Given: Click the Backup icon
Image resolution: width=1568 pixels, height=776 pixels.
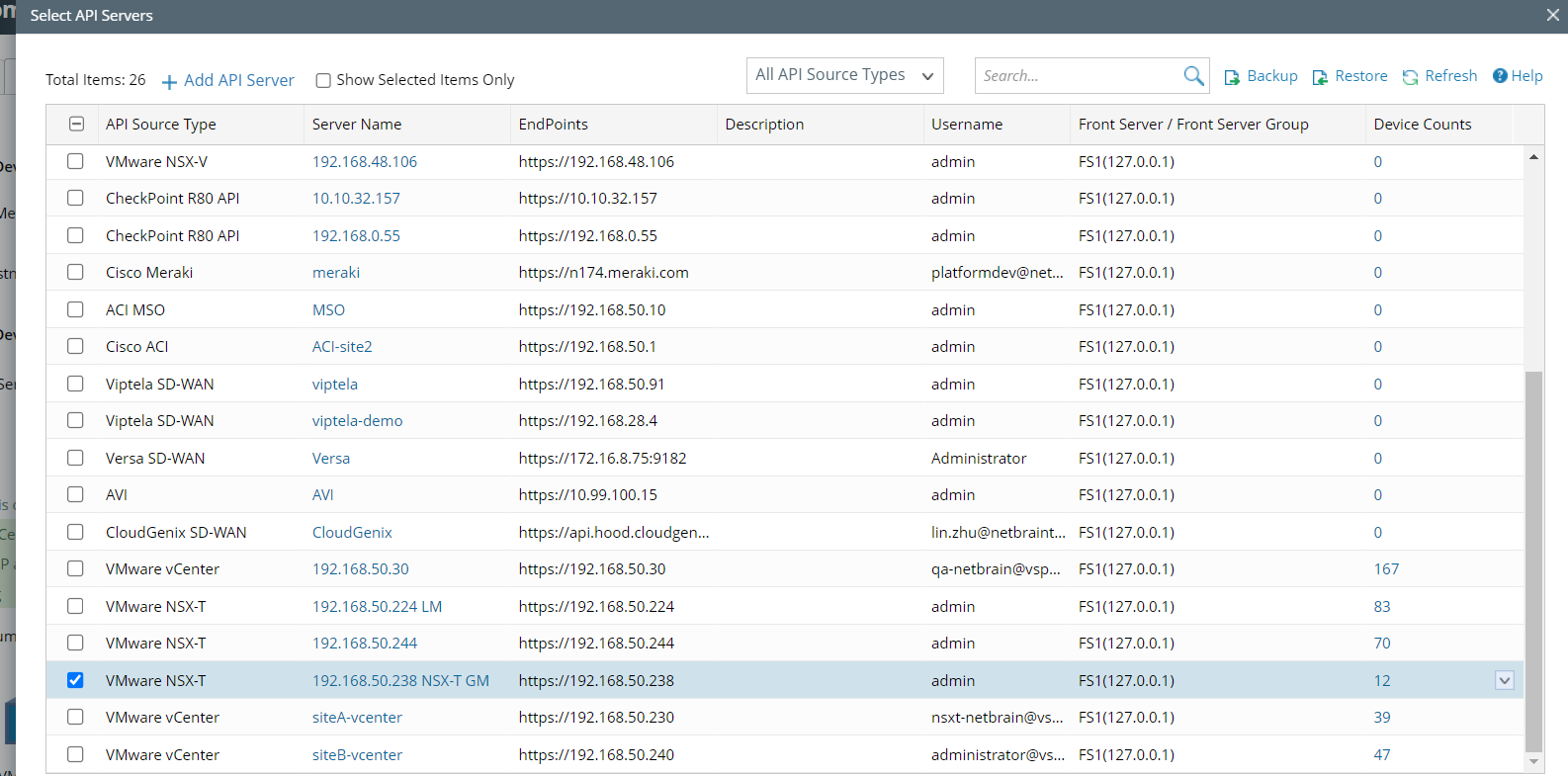Looking at the screenshot, I should pyautogui.click(x=1232, y=77).
